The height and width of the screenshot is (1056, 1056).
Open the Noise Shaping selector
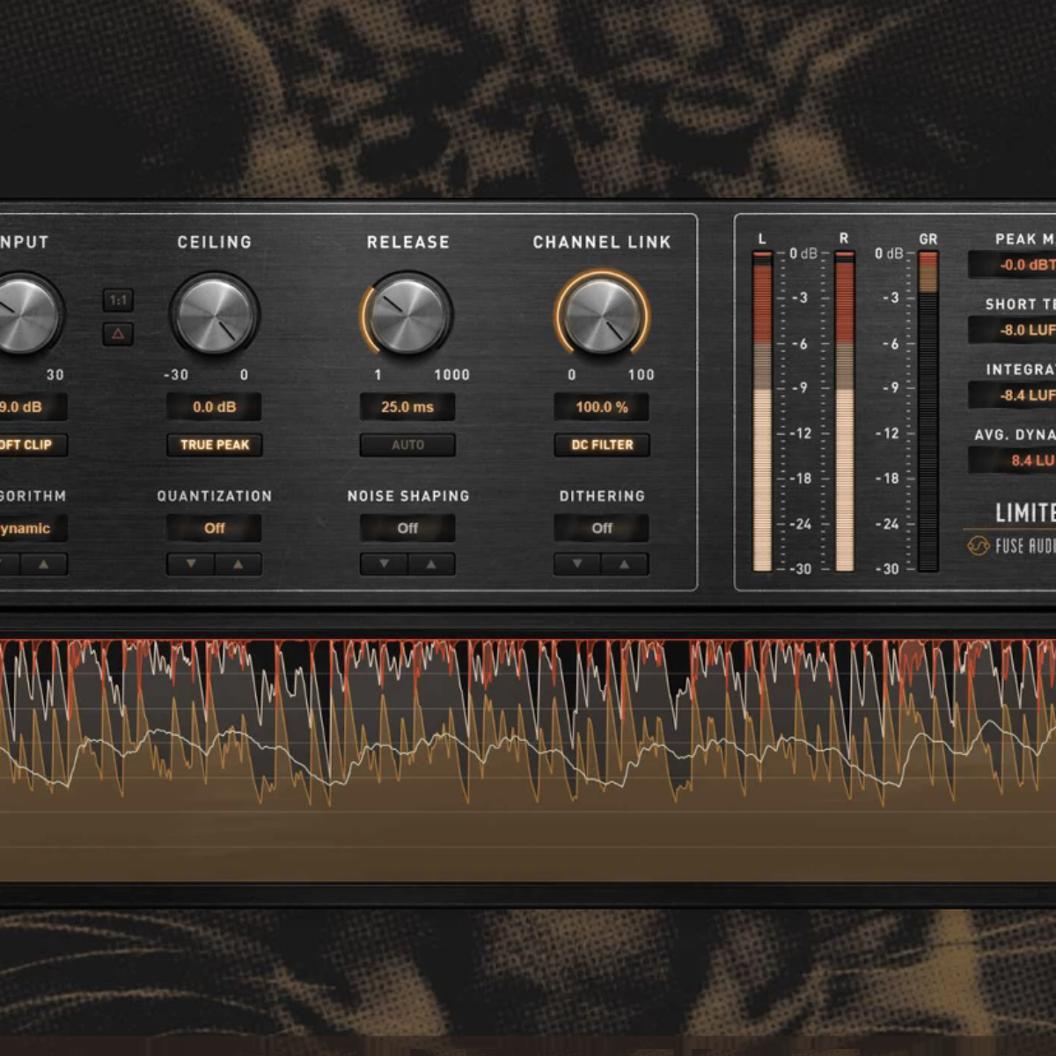pyautogui.click(x=406, y=528)
